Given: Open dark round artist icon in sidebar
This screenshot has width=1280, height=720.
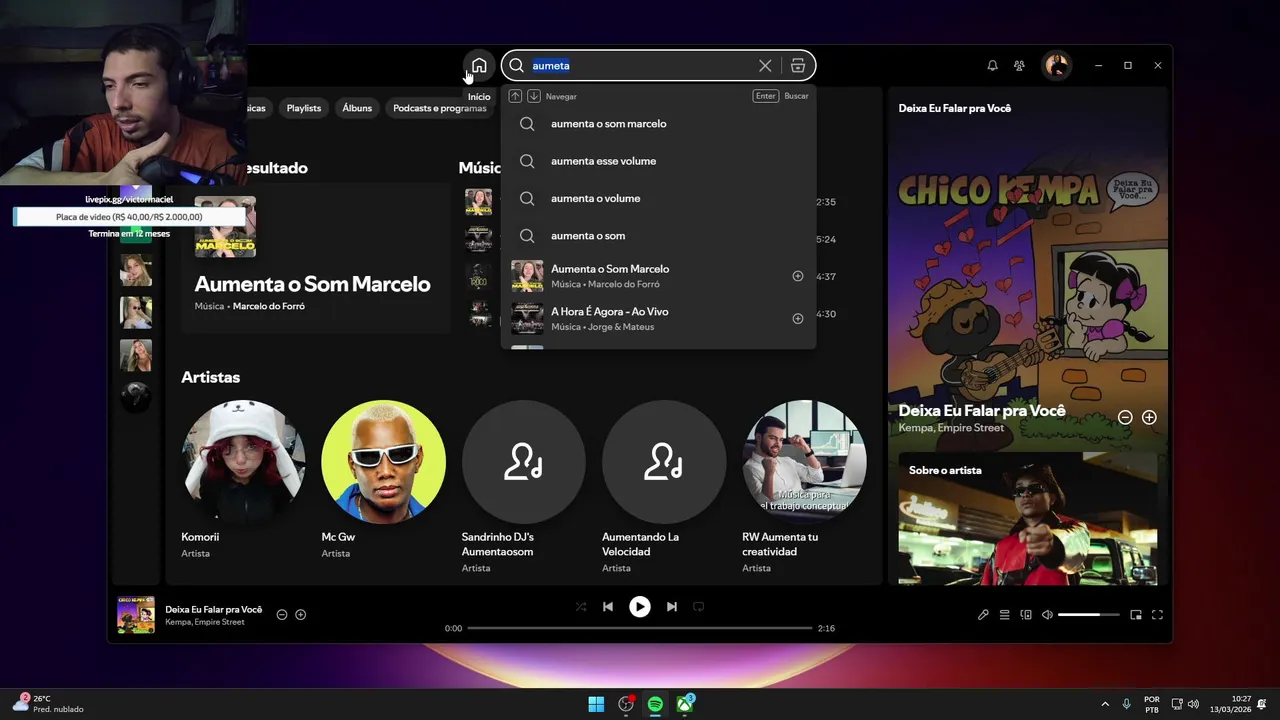Looking at the screenshot, I should tap(136, 397).
